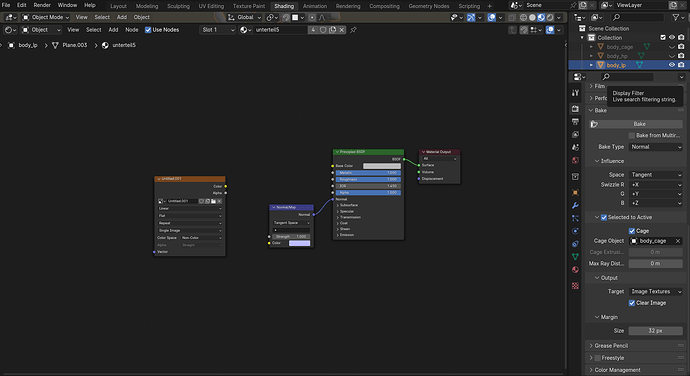Hide body_lp using its eye icon
The width and height of the screenshot is (690, 376).
point(672,65)
